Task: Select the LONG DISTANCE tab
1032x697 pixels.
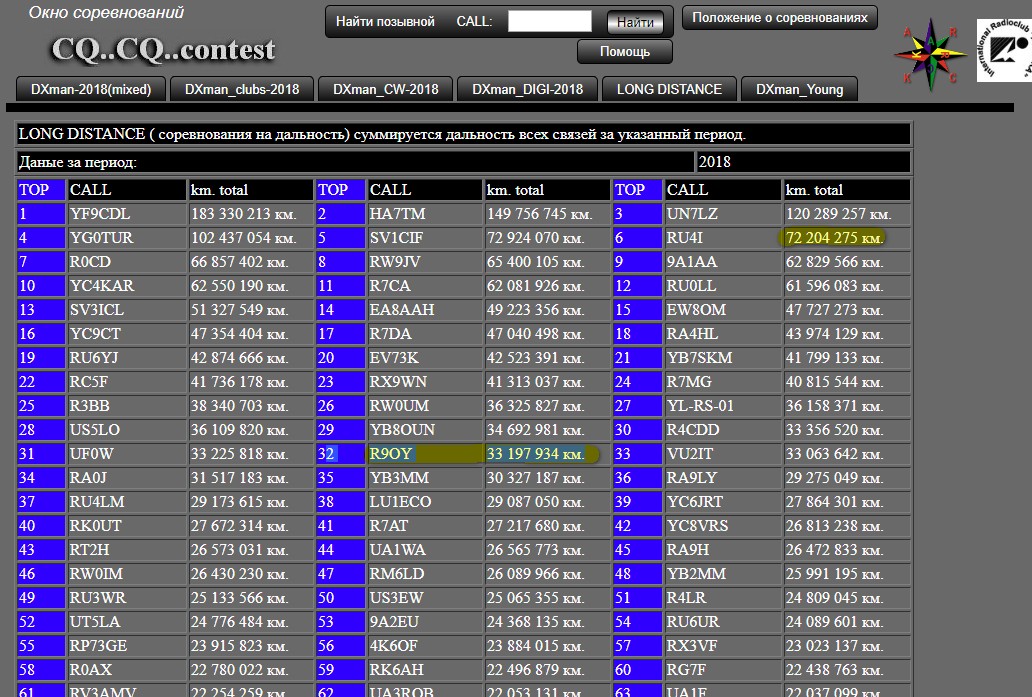Action: pyautogui.click(x=669, y=89)
